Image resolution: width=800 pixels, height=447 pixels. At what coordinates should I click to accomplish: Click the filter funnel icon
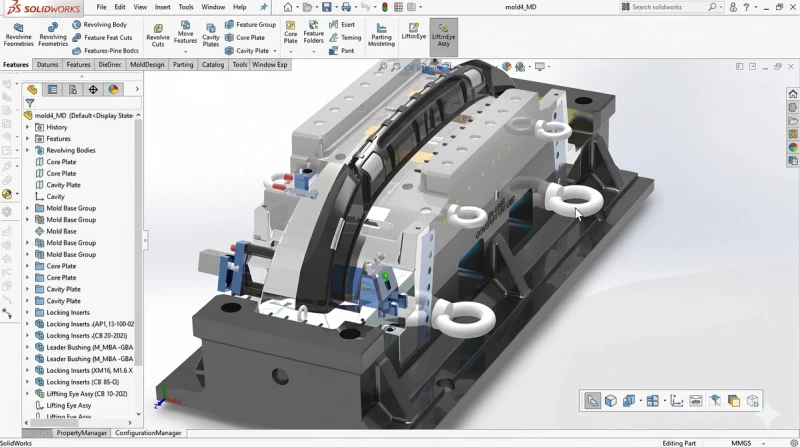[30, 103]
